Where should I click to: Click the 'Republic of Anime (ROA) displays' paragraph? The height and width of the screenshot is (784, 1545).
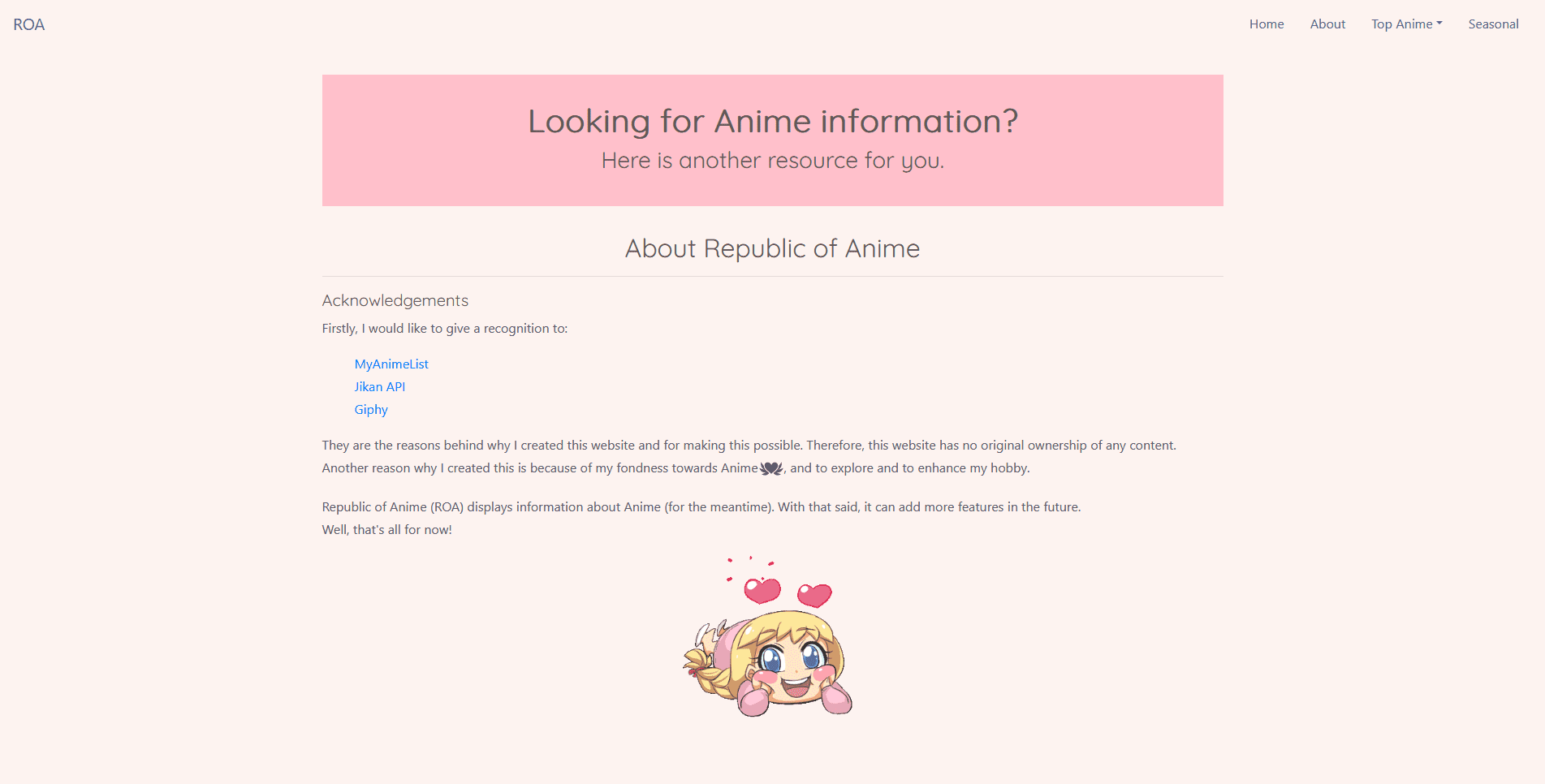(x=701, y=507)
